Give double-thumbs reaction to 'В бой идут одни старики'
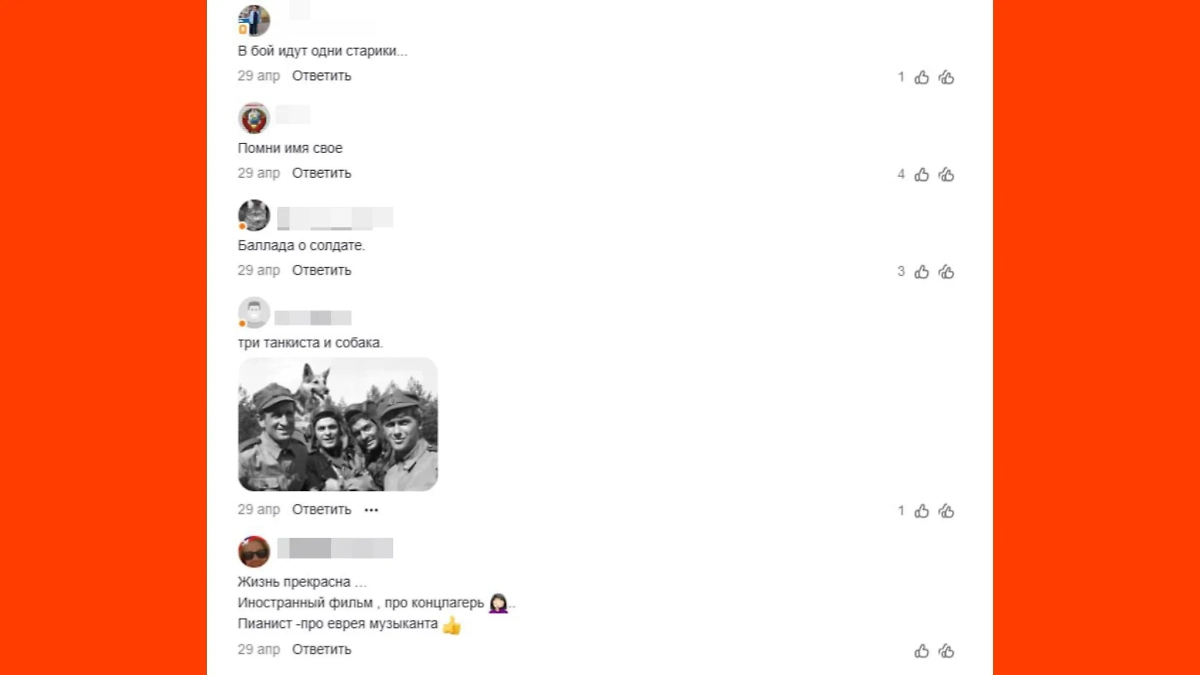This screenshot has height=675, width=1200. tap(947, 77)
